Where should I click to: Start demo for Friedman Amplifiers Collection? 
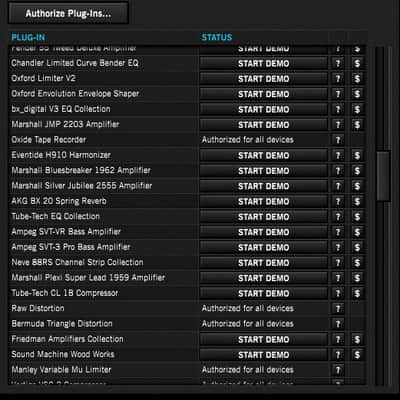(x=264, y=339)
